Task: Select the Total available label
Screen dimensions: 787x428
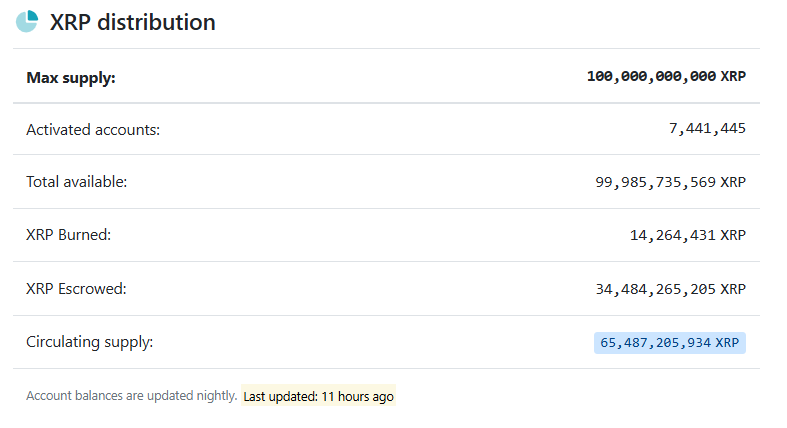Action: tap(77, 182)
